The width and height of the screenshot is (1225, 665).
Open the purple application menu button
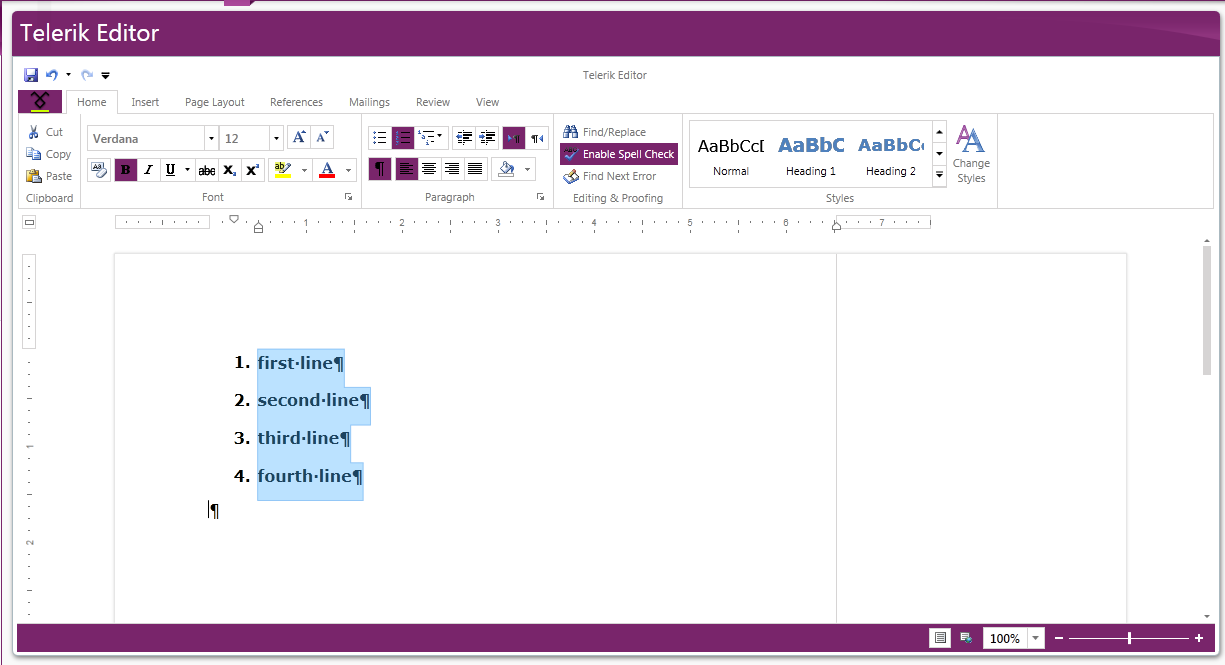[x=40, y=101]
